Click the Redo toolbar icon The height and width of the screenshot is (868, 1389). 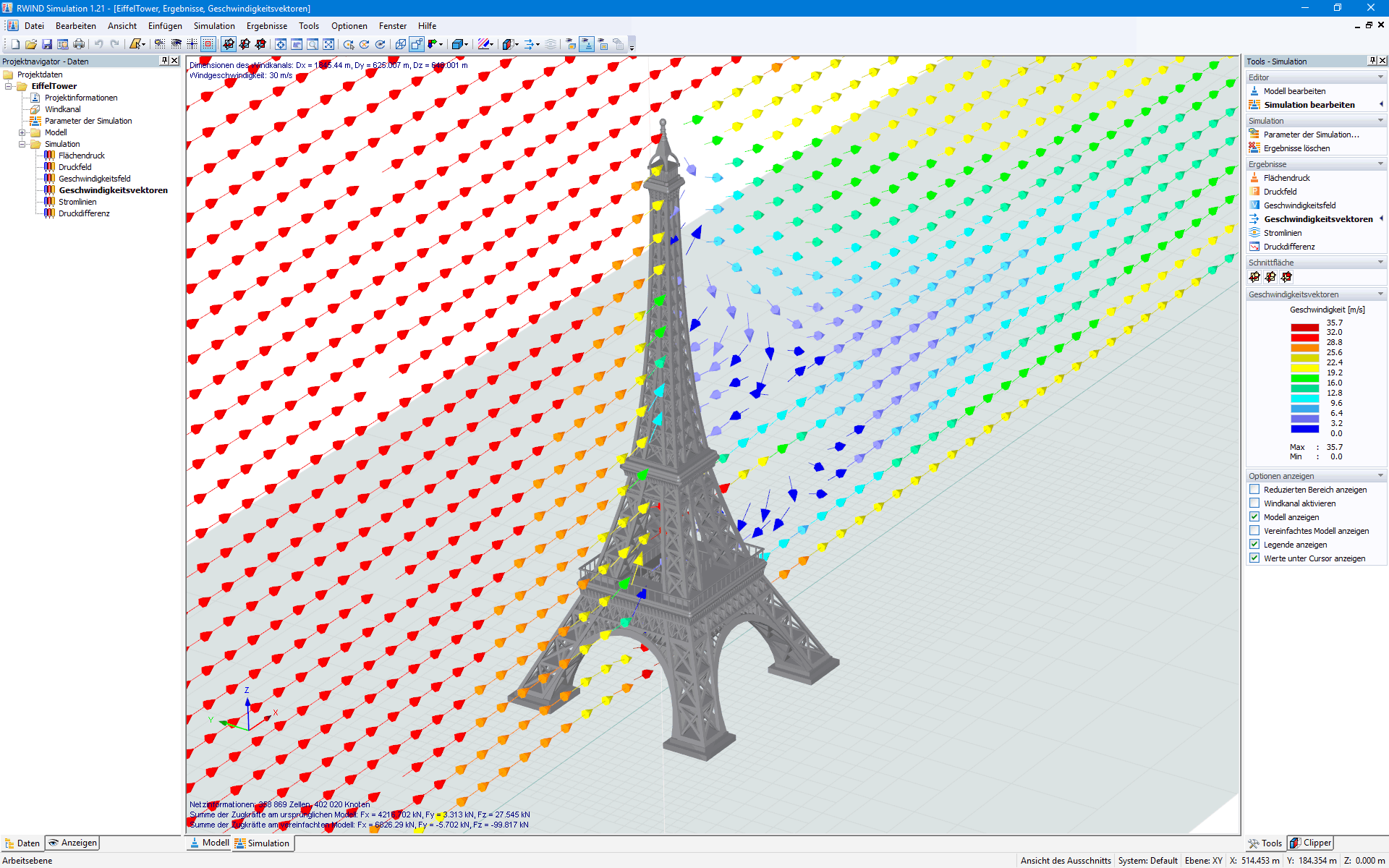114,44
